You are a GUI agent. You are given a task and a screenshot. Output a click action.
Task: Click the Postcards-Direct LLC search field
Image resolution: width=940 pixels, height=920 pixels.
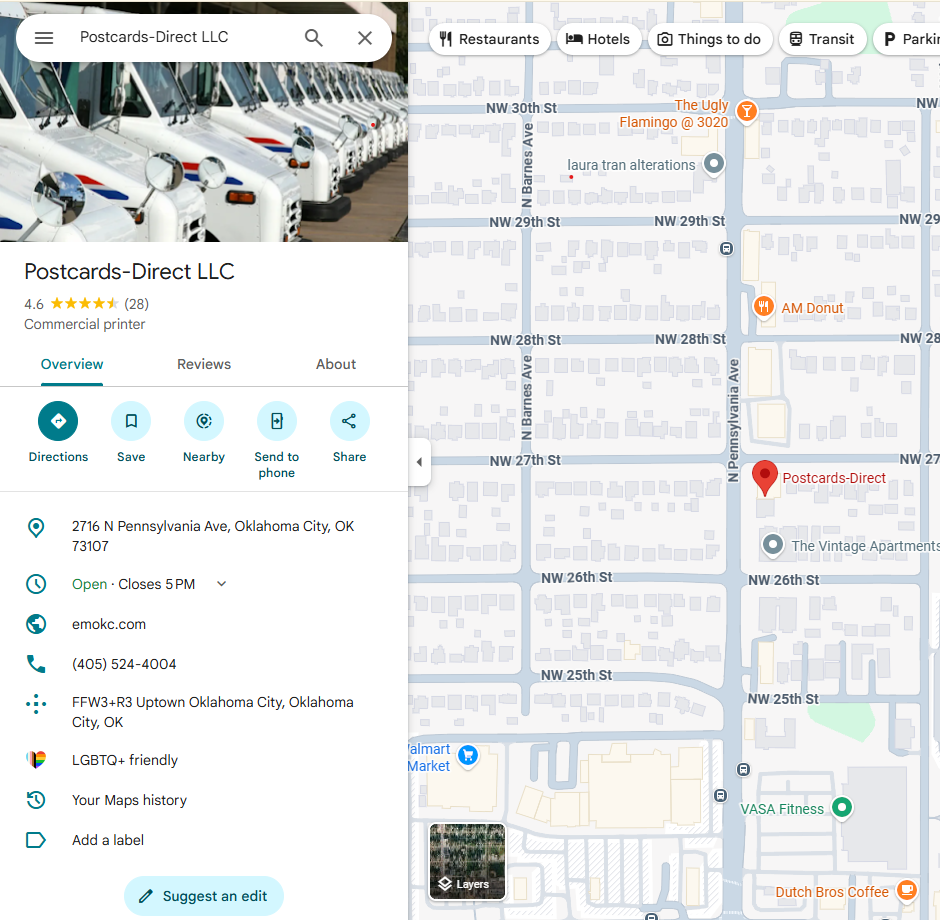pyautogui.click(x=180, y=37)
